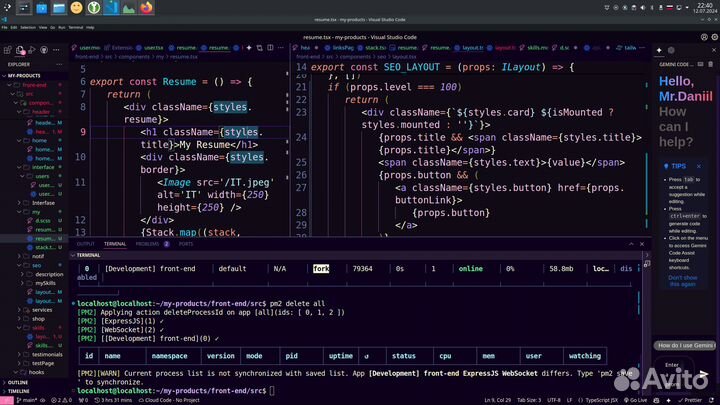Launch Firefox from the taskbar
The height and width of the screenshot is (405, 720).
(x=146, y=8)
